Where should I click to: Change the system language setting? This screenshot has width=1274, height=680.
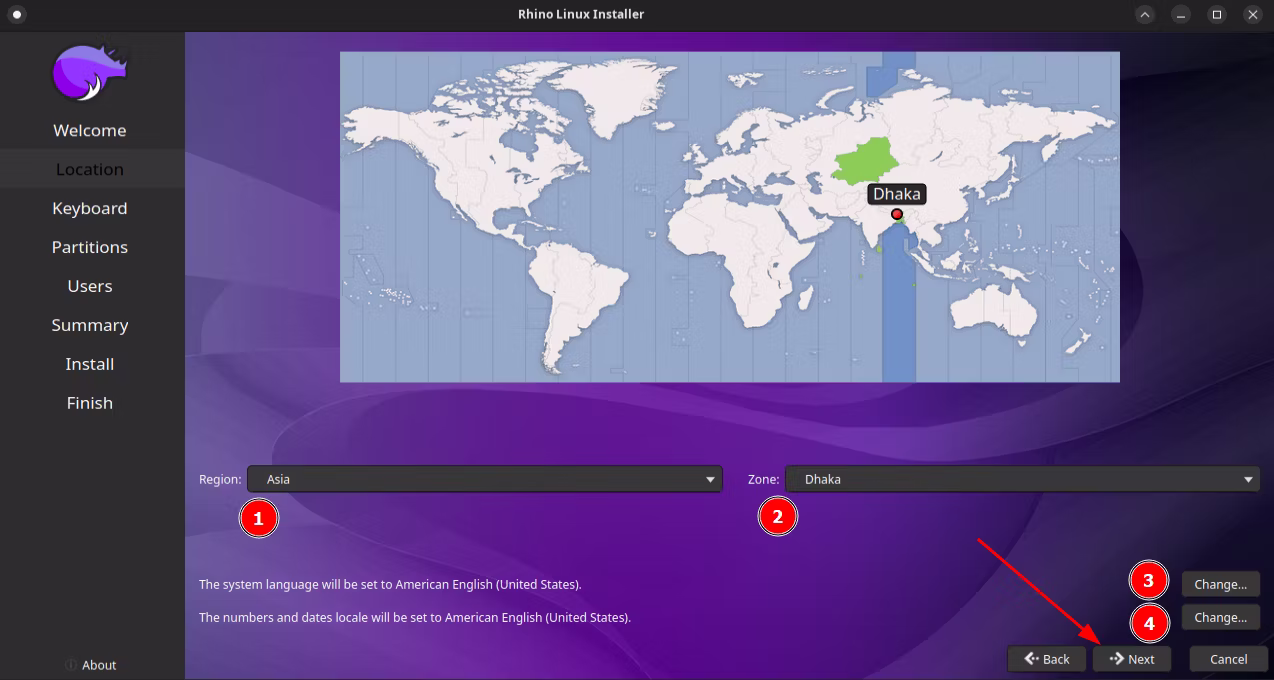click(1220, 584)
